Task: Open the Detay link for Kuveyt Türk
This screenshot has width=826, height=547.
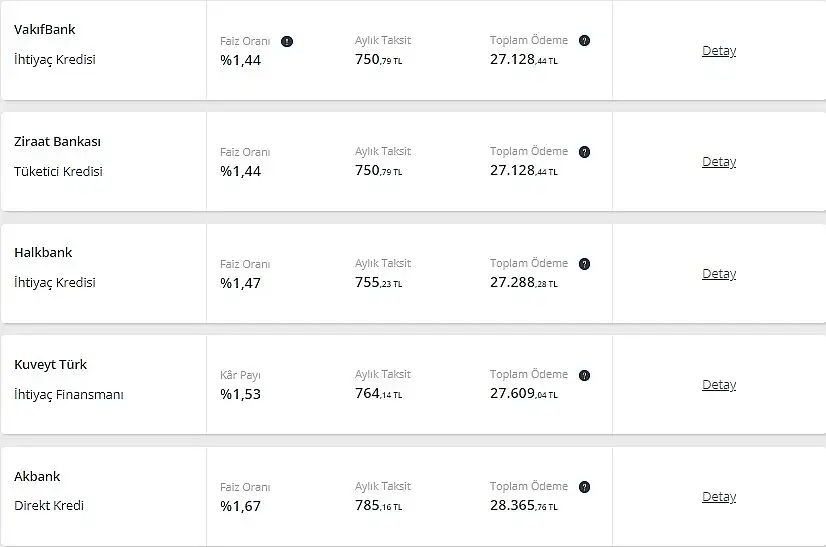Action: [719, 385]
